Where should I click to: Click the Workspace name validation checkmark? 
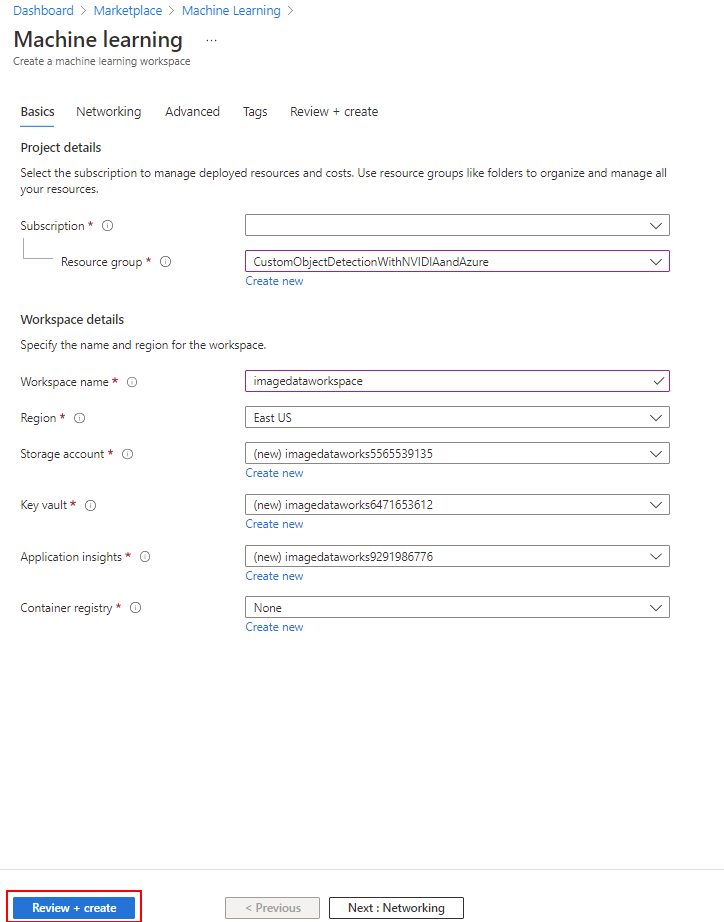point(659,381)
